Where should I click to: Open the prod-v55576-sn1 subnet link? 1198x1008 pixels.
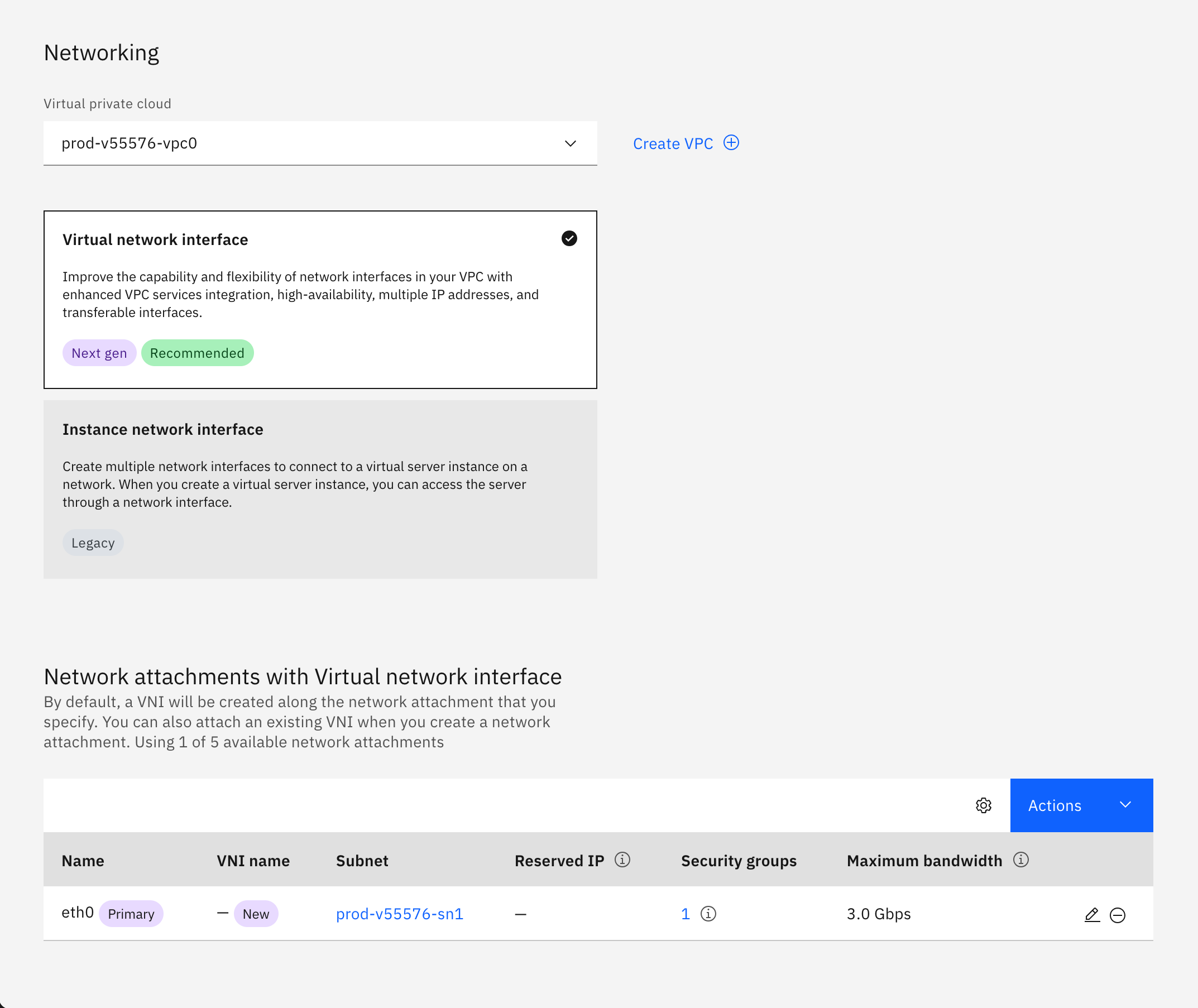[x=400, y=914]
